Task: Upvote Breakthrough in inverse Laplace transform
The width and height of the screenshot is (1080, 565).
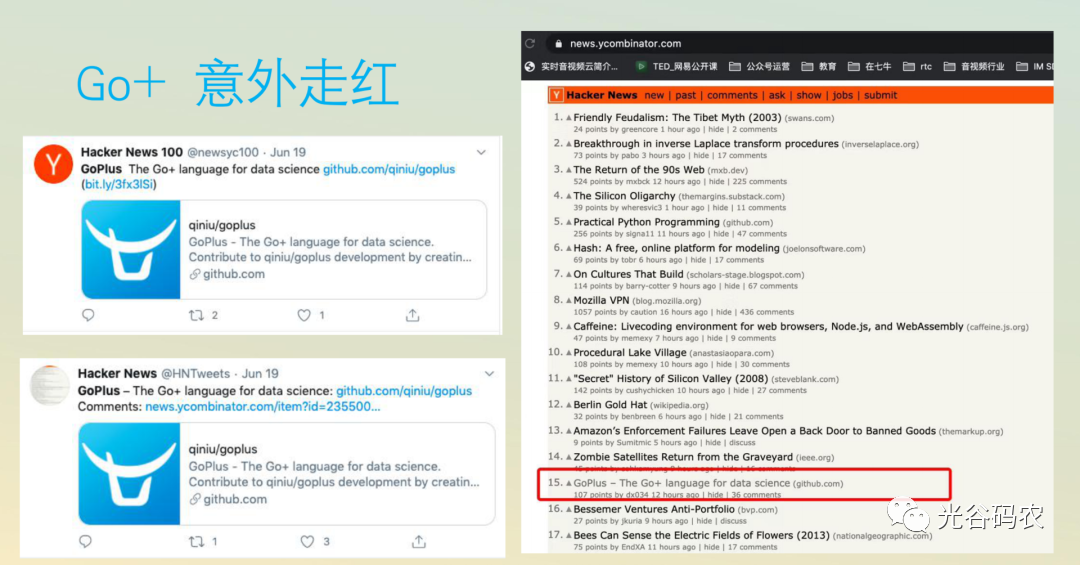Action: click(569, 144)
